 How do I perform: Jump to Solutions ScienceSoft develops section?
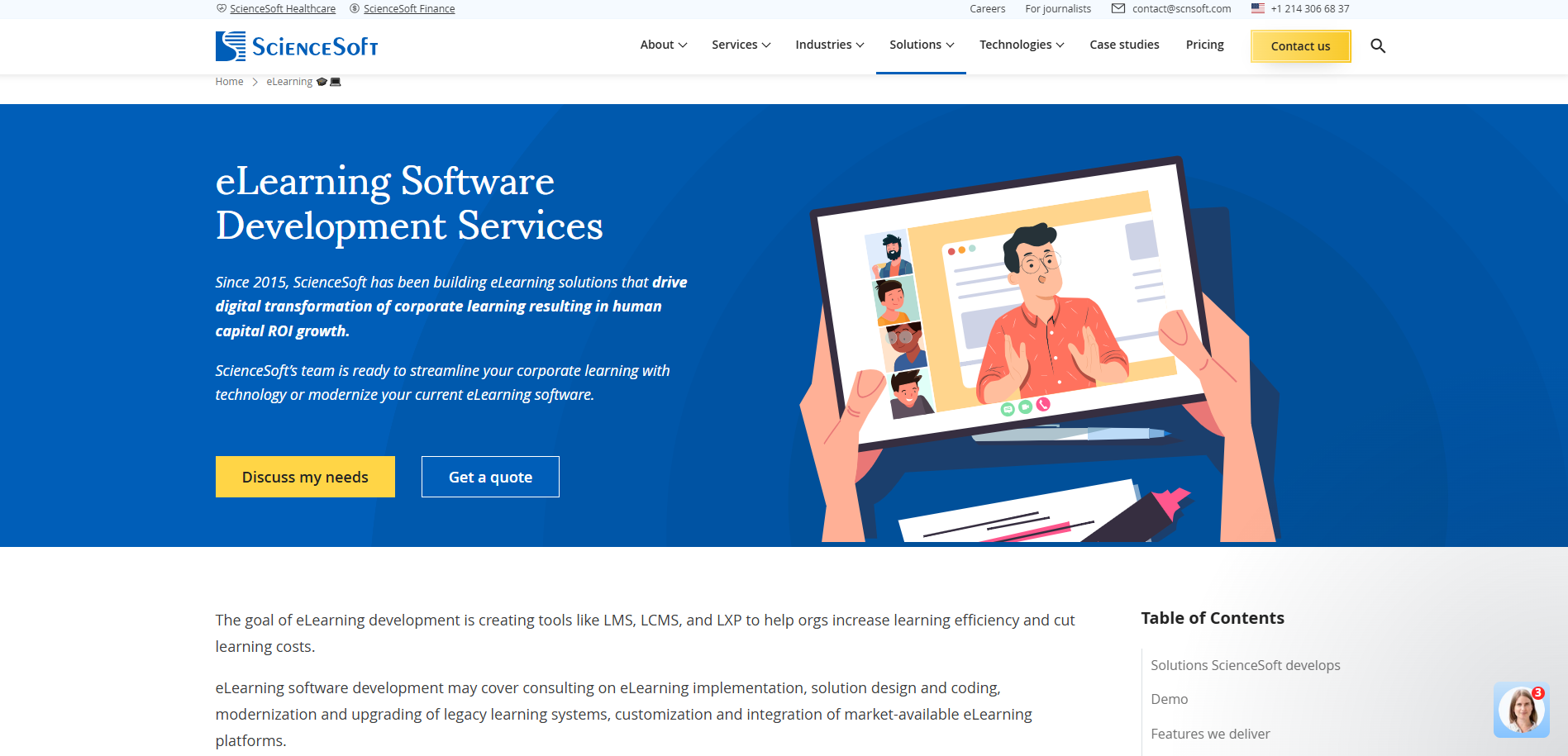1246,665
